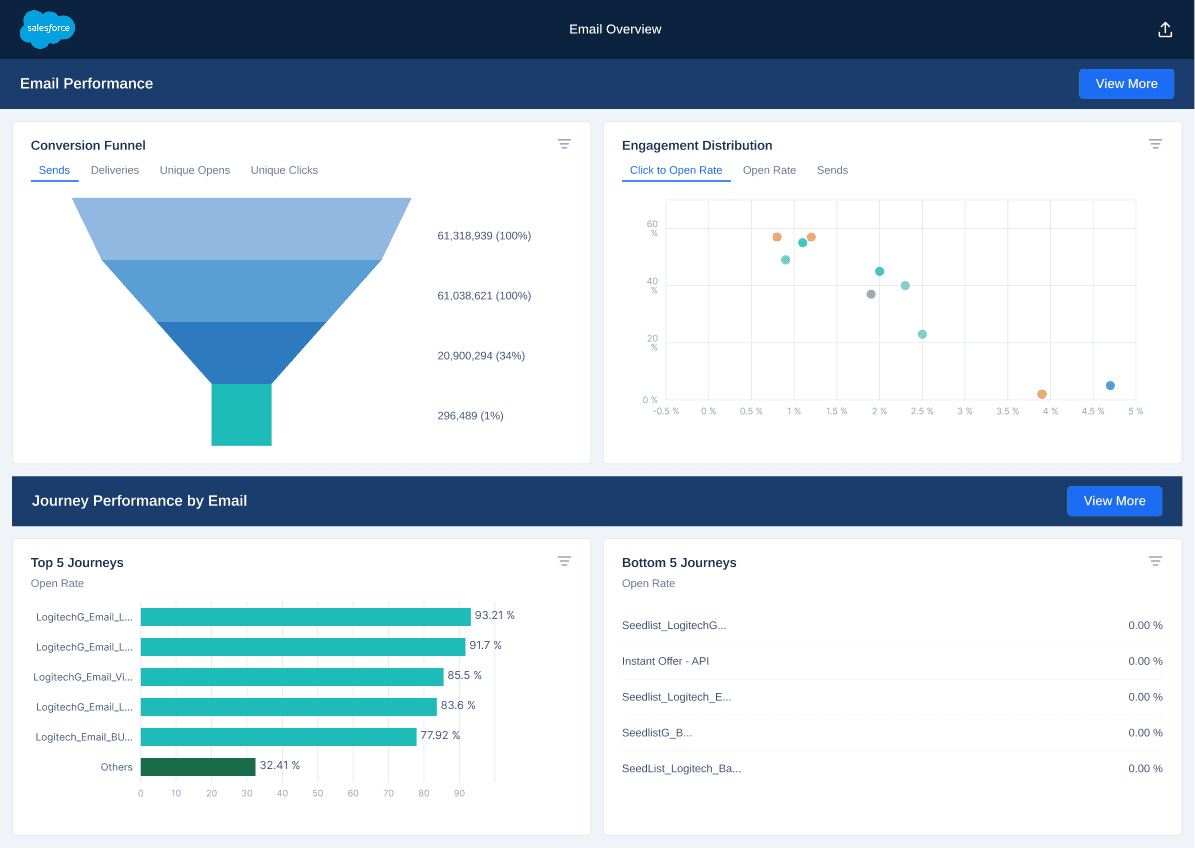Click the 61,318,939 (100%) funnel label
The height and width of the screenshot is (848, 1195).
coord(484,235)
